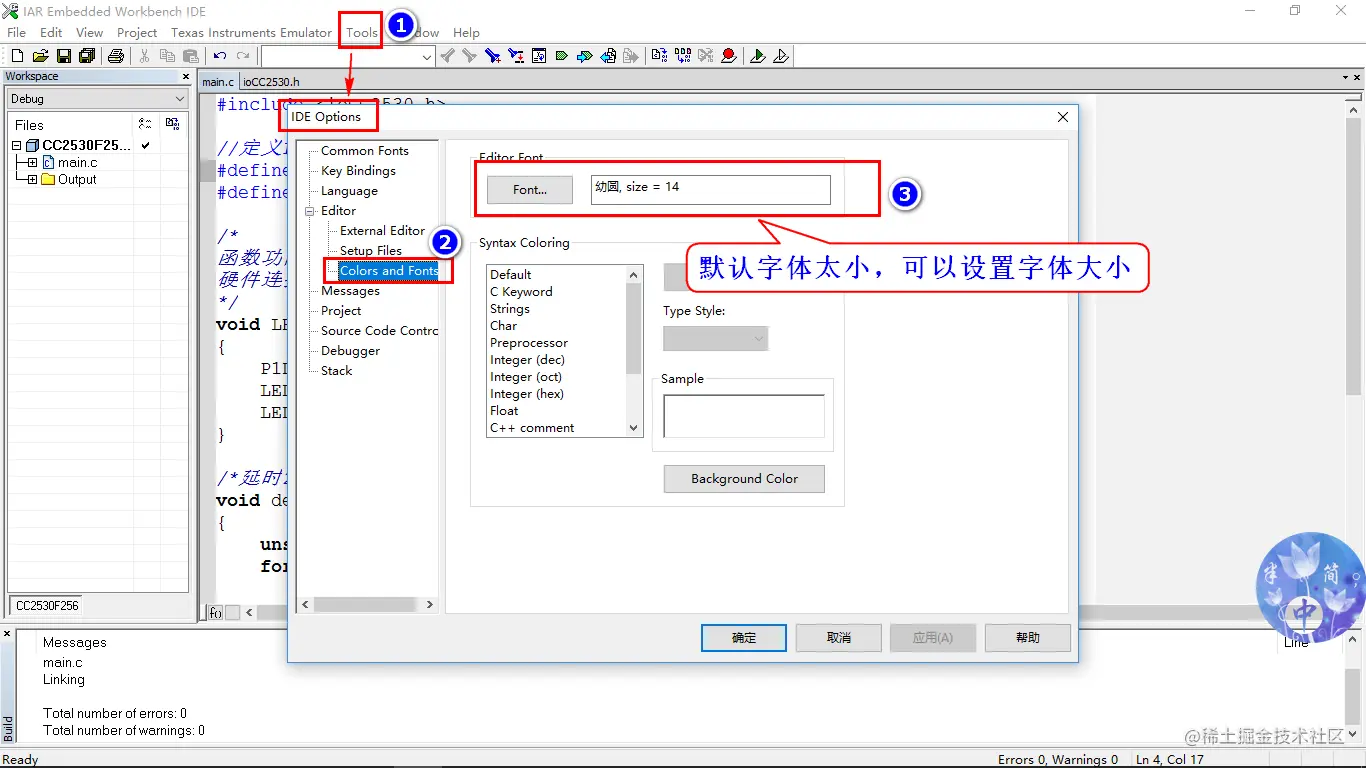
Task: Open Replace with the toolbar icon
Action: click(515, 56)
